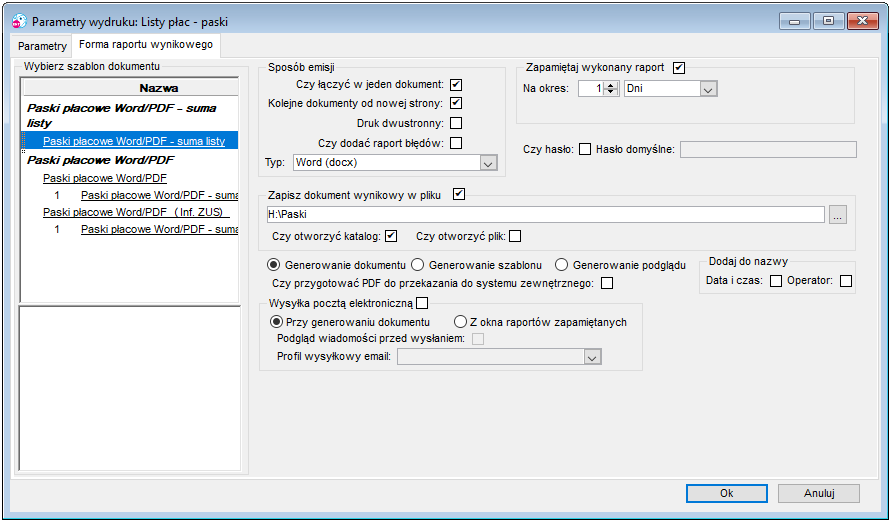Screen dimensions: 890x521
Task: Click the Nazwa column header
Action: [x=131, y=88]
